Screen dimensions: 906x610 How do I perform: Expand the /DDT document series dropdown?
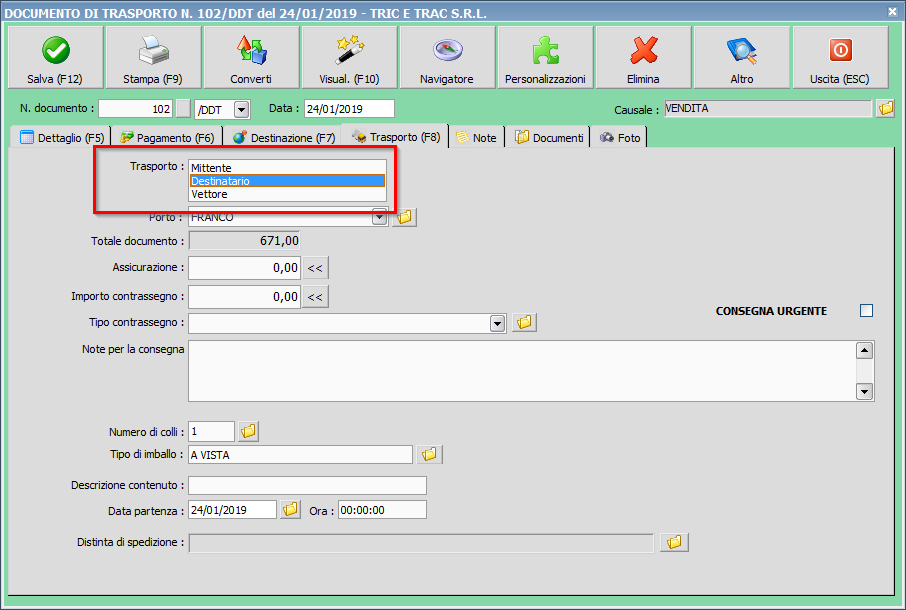click(x=242, y=109)
